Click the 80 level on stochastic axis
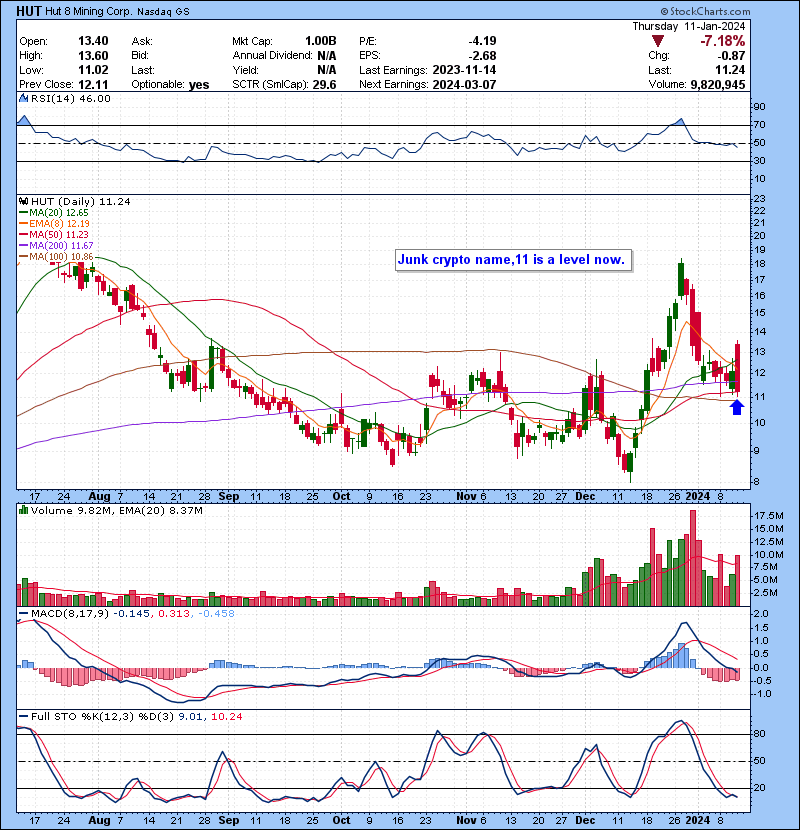 tap(759, 734)
